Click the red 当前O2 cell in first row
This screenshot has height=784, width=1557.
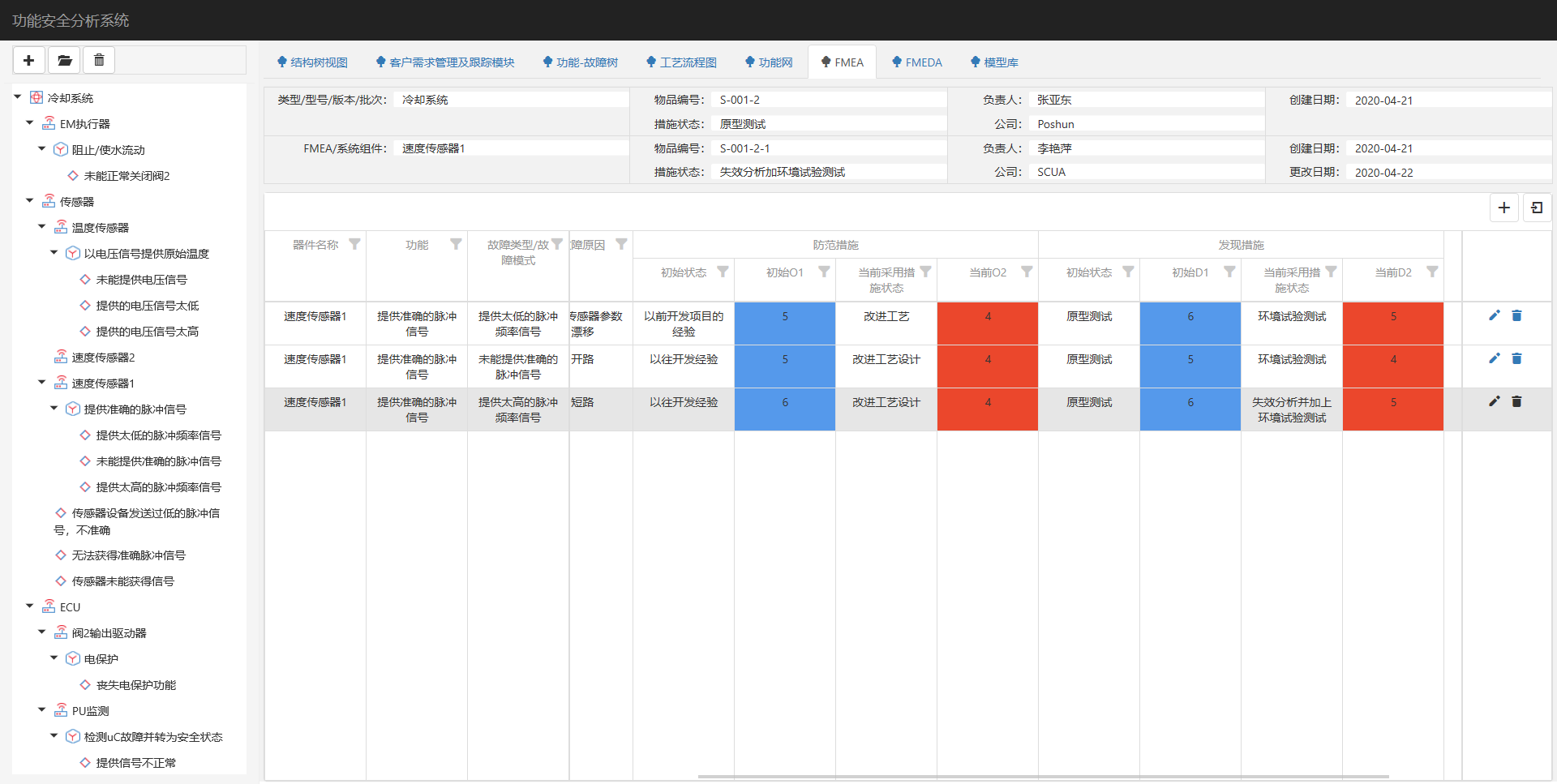coord(987,323)
